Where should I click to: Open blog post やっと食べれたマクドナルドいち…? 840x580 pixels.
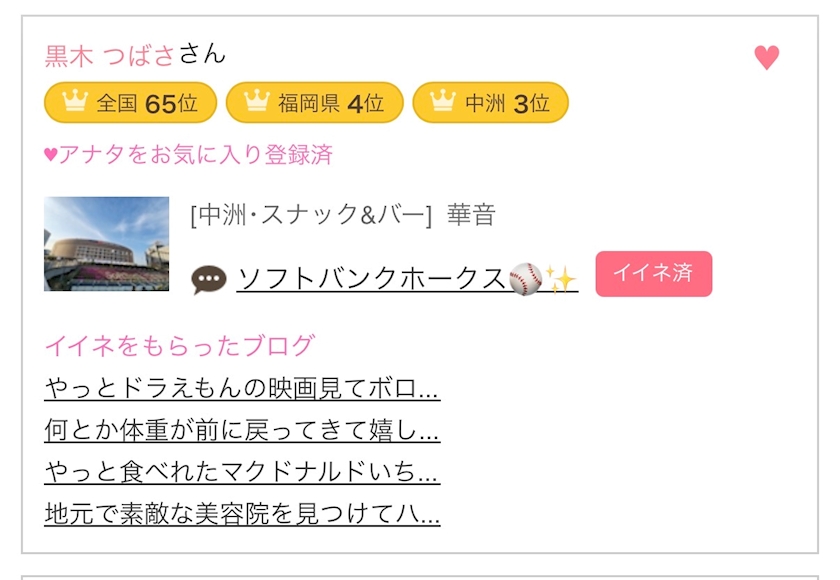[x=242, y=472]
